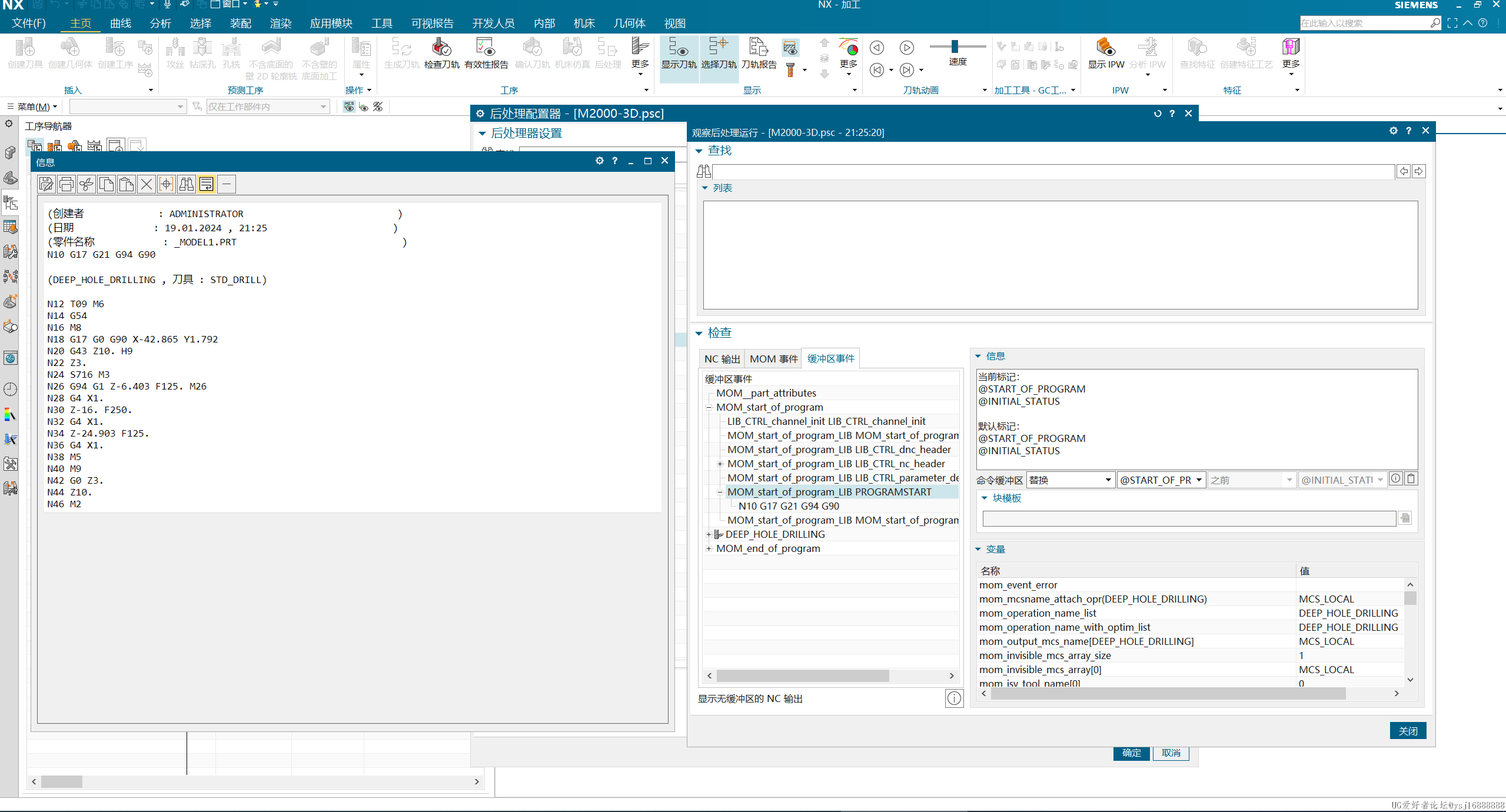Select N10 G17 G21 G94 G90 tree item
This screenshot has width=1506, height=812.
tap(789, 506)
